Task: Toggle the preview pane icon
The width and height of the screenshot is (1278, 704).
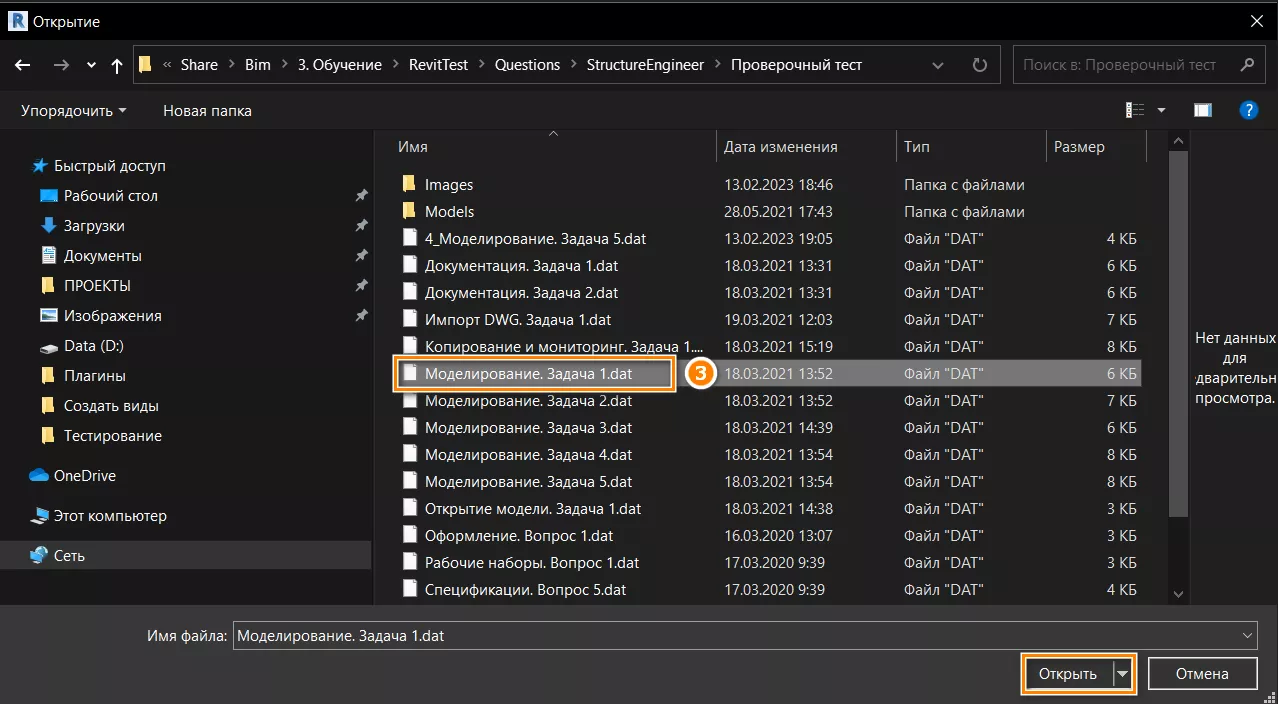Action: pos(1202,110)
